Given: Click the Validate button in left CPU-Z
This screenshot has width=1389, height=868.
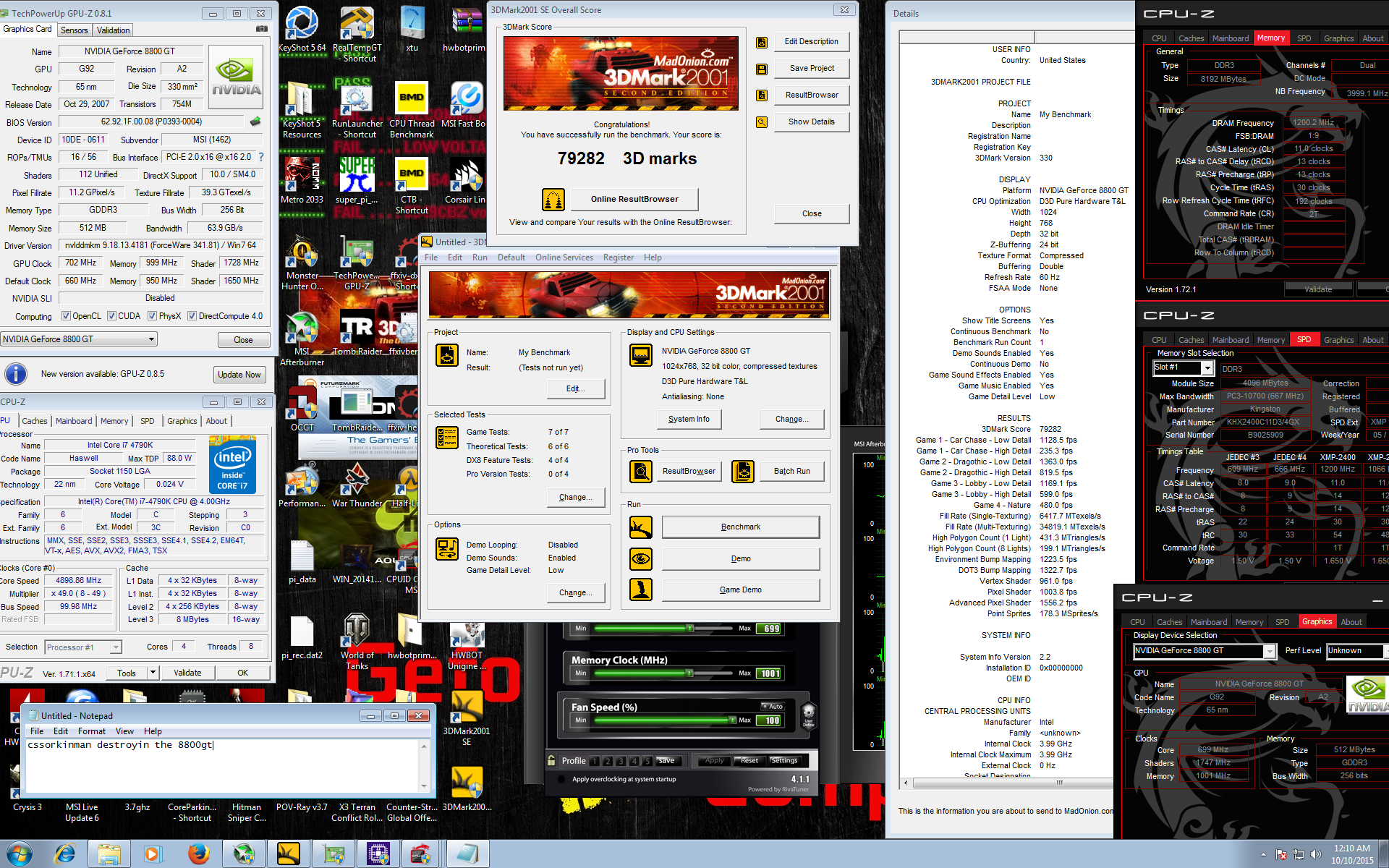Looking at the screenshot, I should click(x=188, y=673).
